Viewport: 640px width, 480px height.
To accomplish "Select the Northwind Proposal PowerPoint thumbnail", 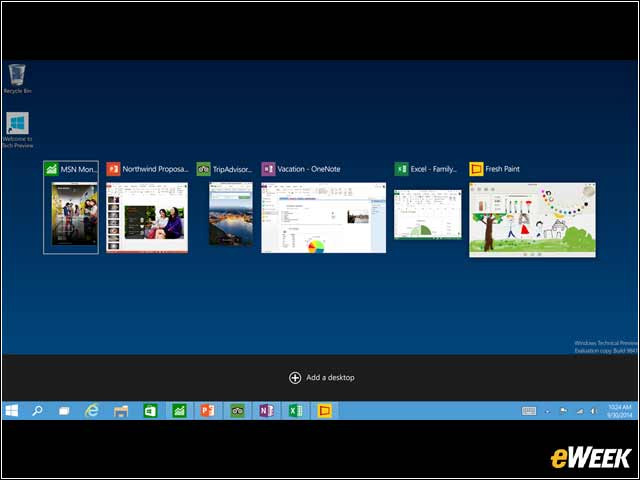I will 147,218.
